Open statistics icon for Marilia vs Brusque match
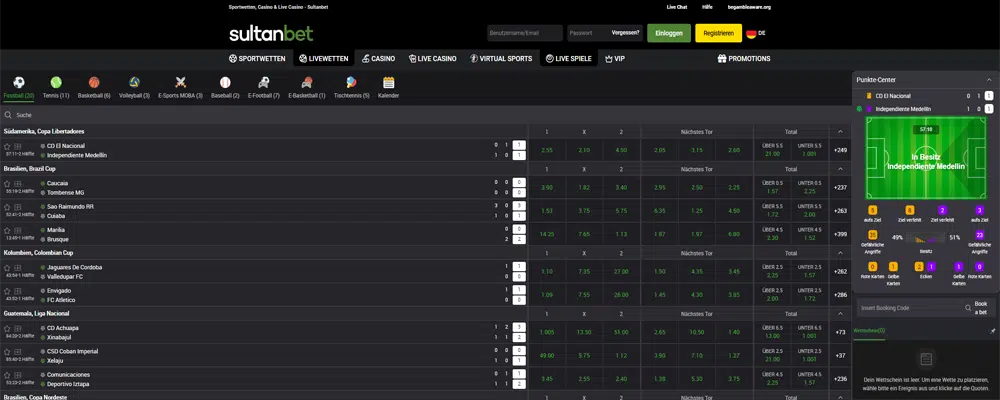The height and width of the screenshot is (400, 1000). pos(17,230)
